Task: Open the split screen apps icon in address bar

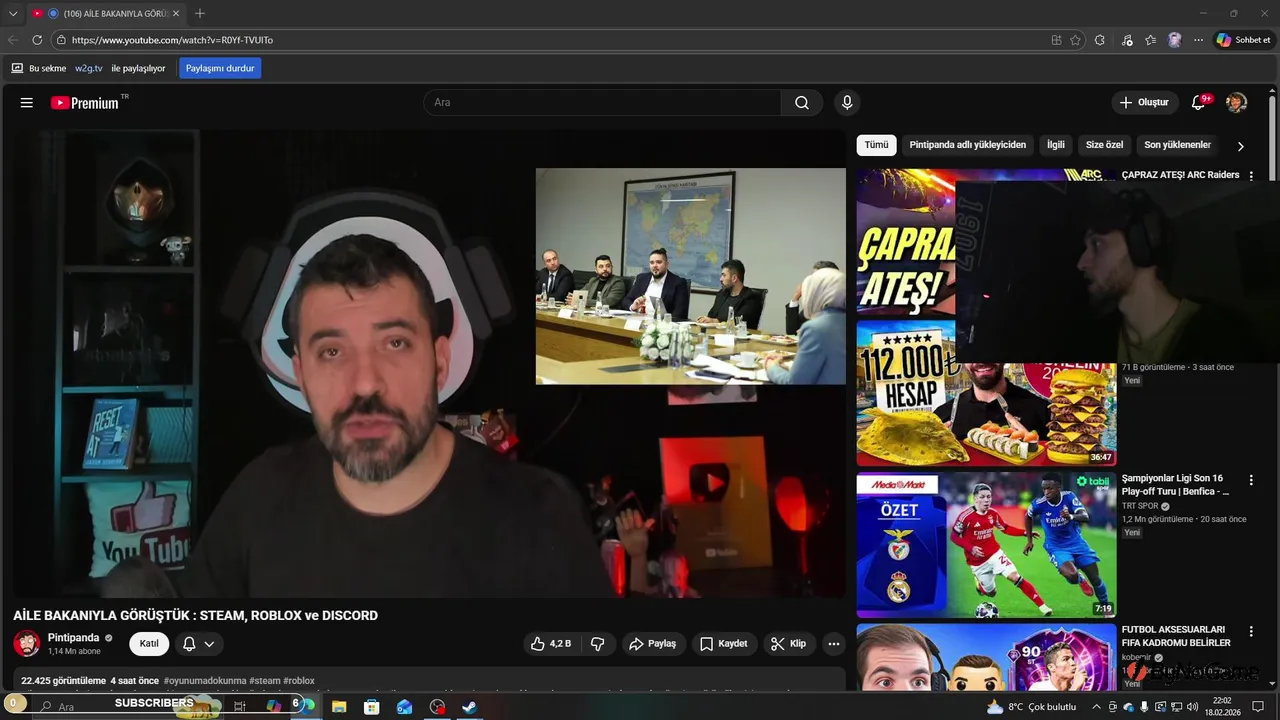Action: (1056, 40)
